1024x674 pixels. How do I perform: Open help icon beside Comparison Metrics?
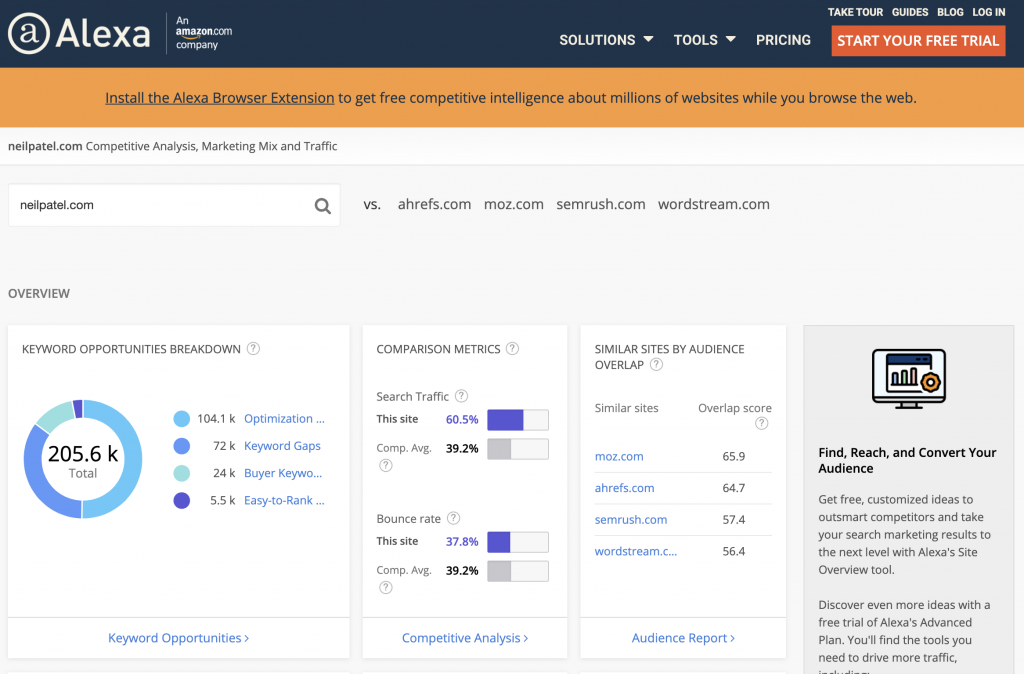(x=513, y=349)
